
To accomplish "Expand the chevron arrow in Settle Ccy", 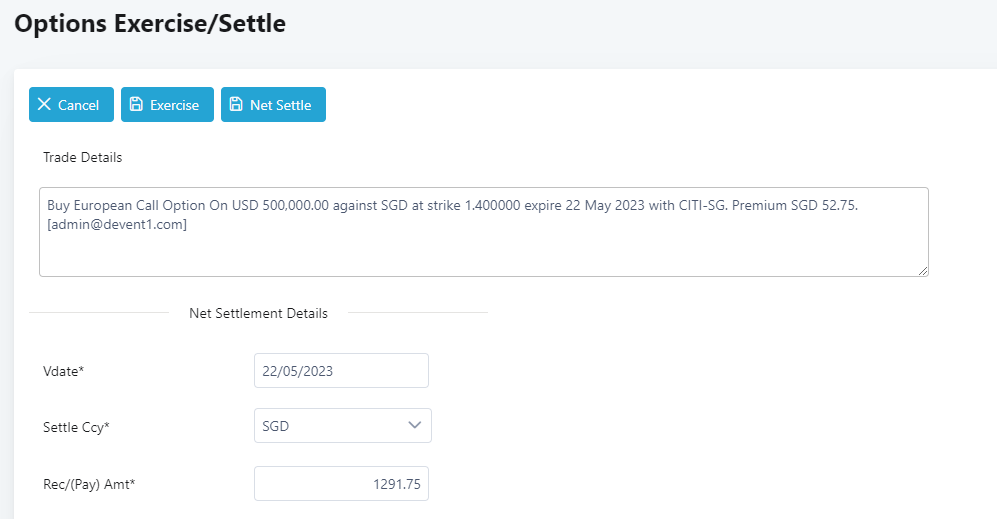I will pos(415,426).
